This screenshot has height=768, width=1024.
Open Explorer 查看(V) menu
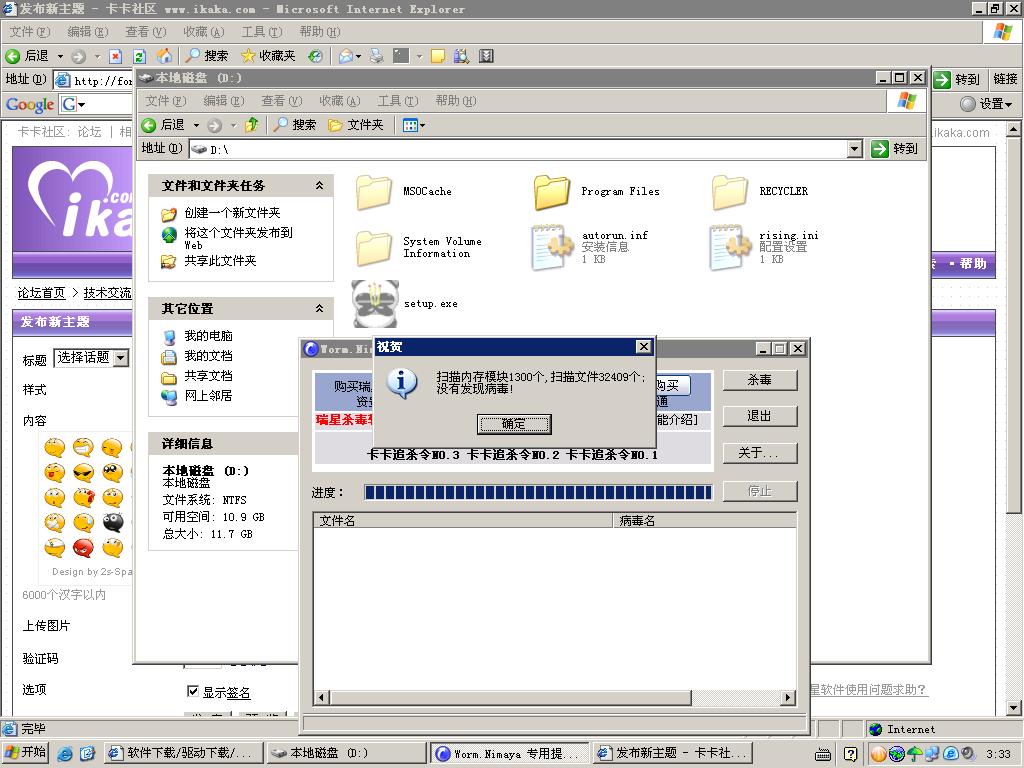(282, 101)
